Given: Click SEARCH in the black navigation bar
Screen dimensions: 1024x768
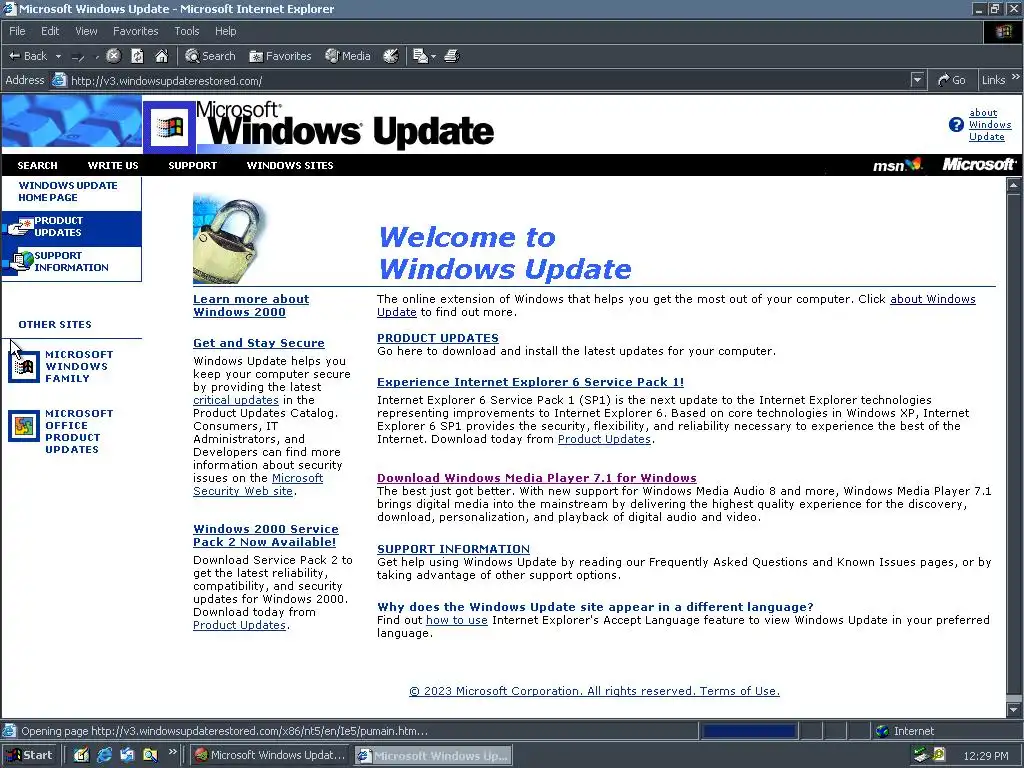Looking at the screenshot, I should pyautogui.click(x=37, y=165).
